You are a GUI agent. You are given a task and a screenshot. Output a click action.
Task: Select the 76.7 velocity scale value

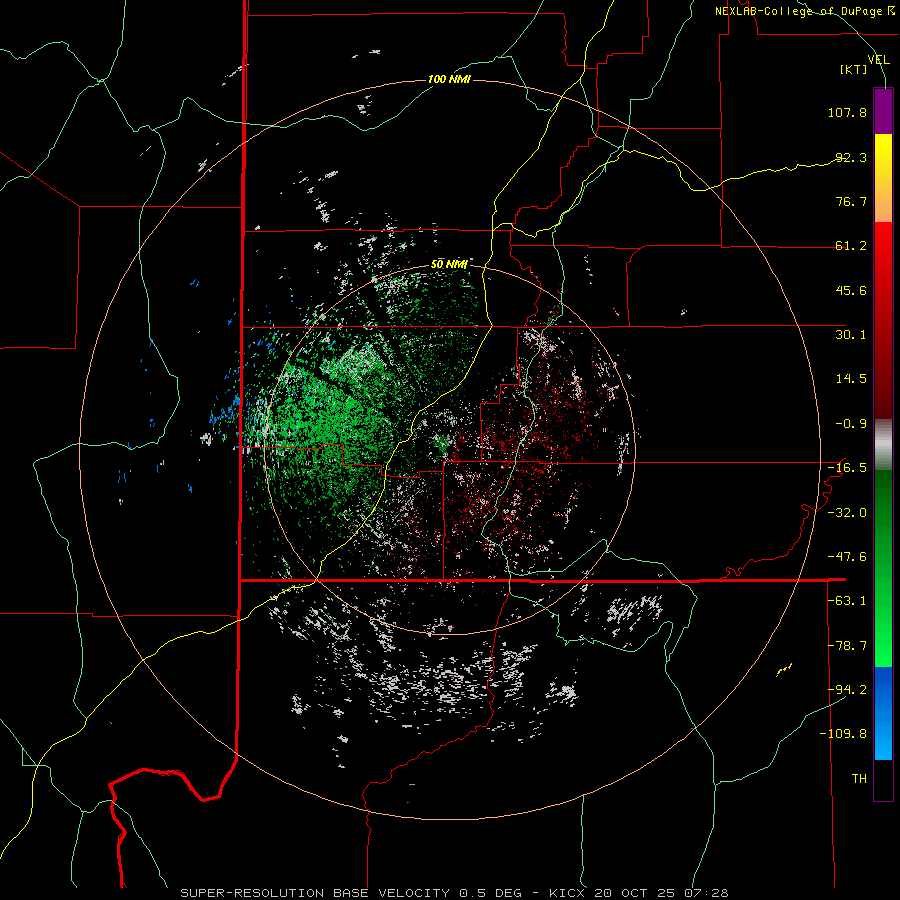click(851, 201)
